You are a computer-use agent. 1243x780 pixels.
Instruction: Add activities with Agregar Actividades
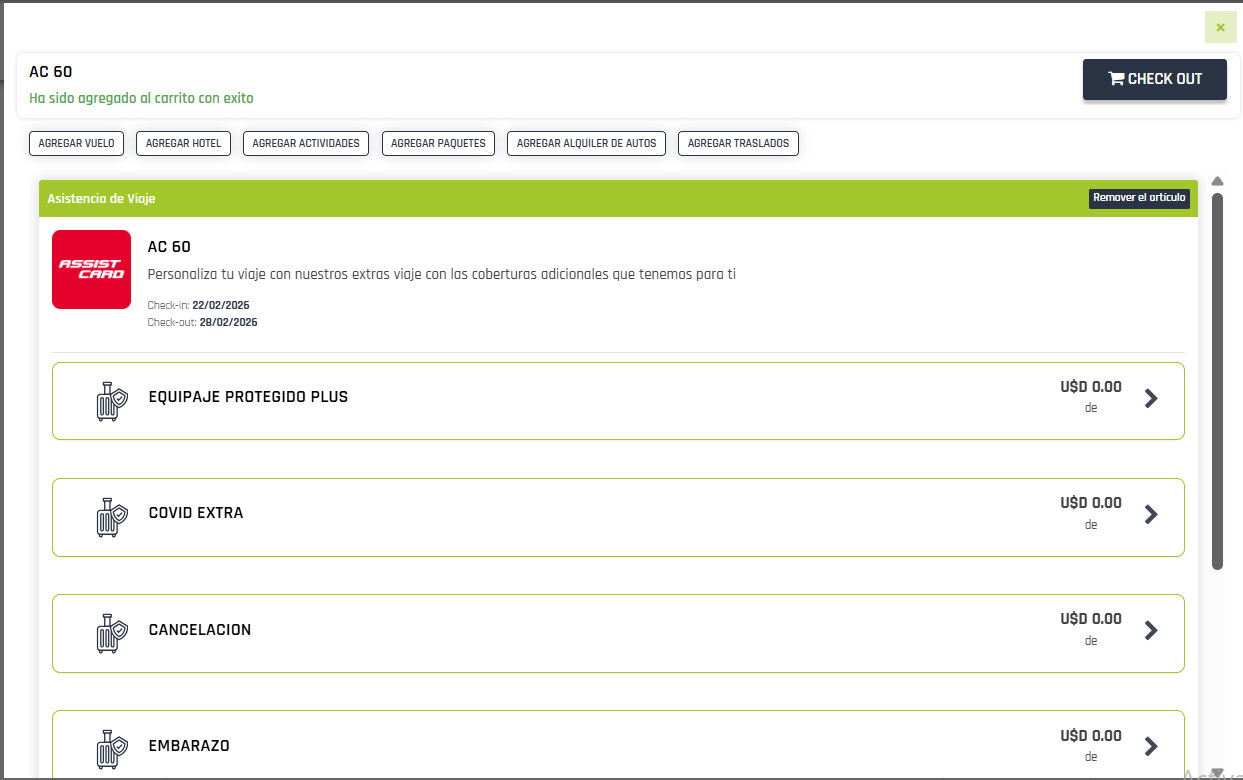[x=306, y=143]
